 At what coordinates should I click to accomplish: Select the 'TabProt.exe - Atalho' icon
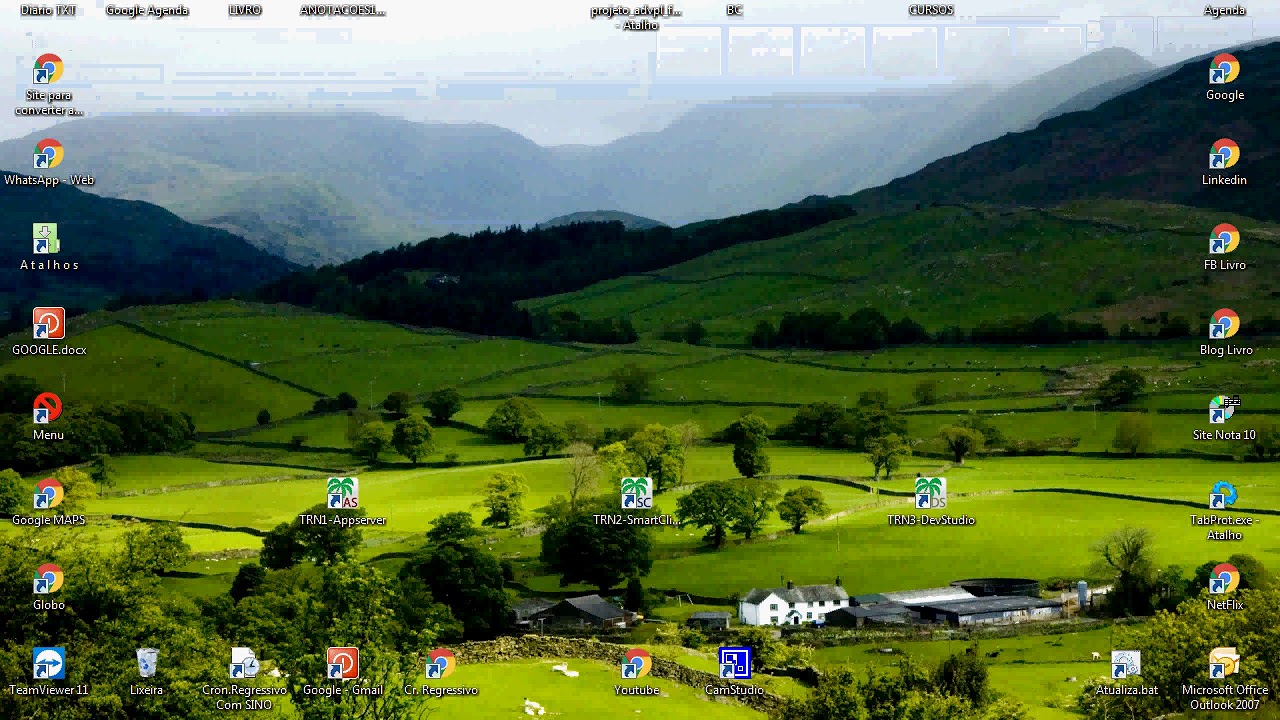click(x=1224, y=496)
